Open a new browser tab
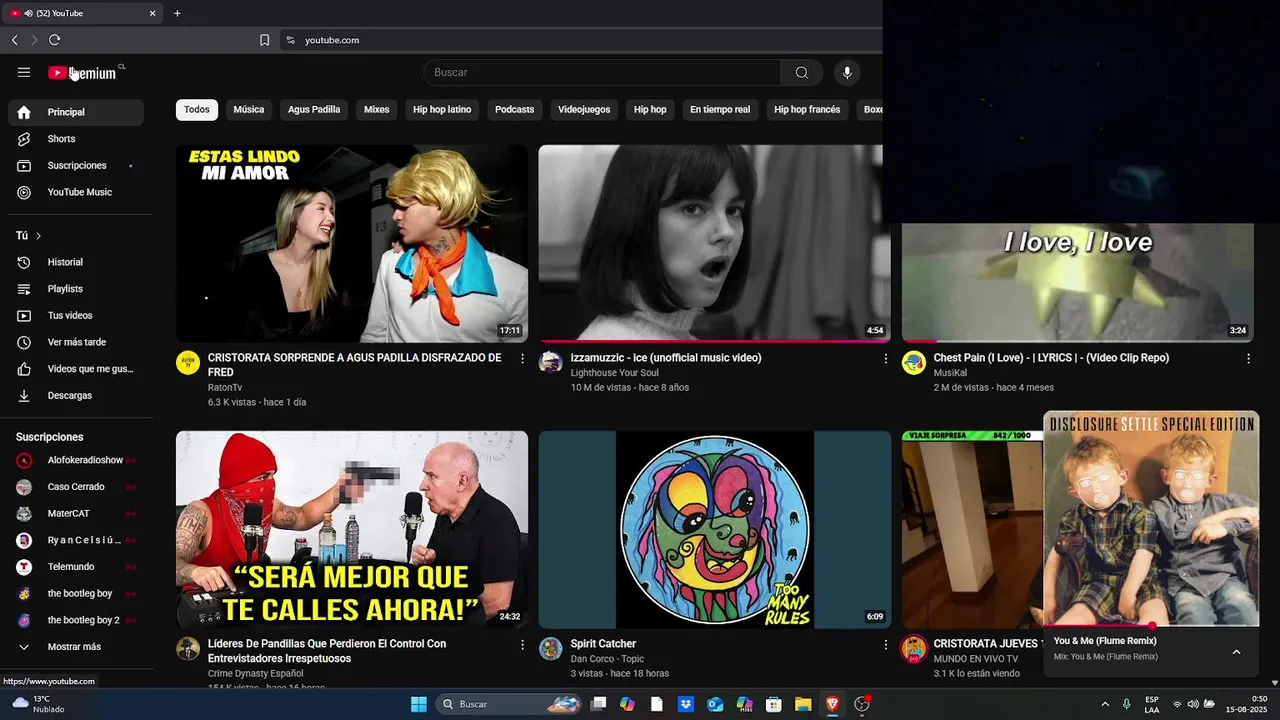This screenshot has width=1280, height=720. [x=177, y=13]
